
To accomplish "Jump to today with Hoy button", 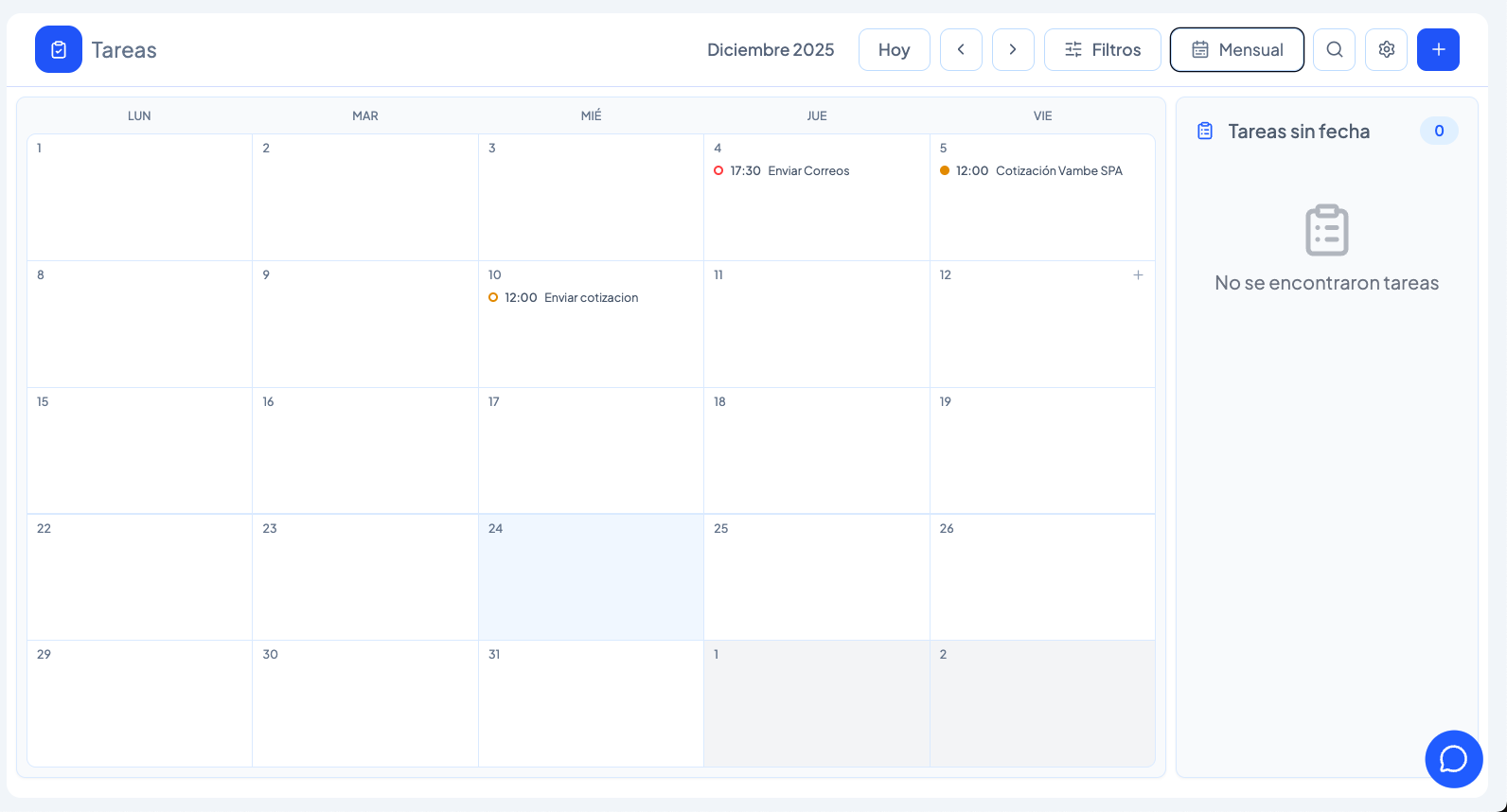I will click(x=894, y=50).
